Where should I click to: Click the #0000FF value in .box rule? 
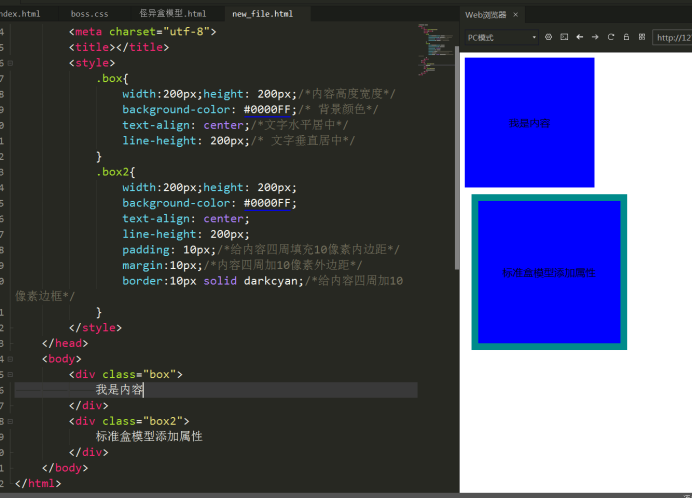(x=267, y=109)
